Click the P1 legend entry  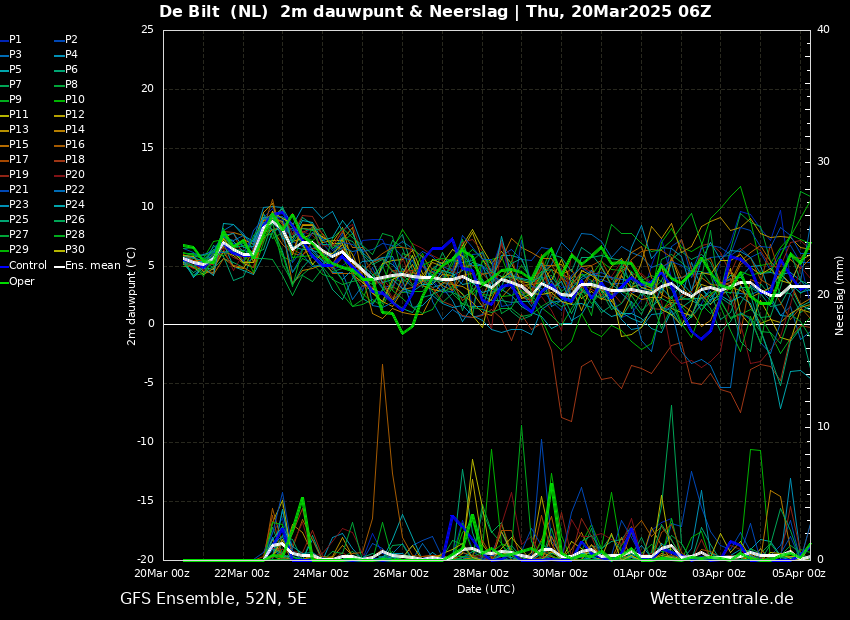click(11, 40)
